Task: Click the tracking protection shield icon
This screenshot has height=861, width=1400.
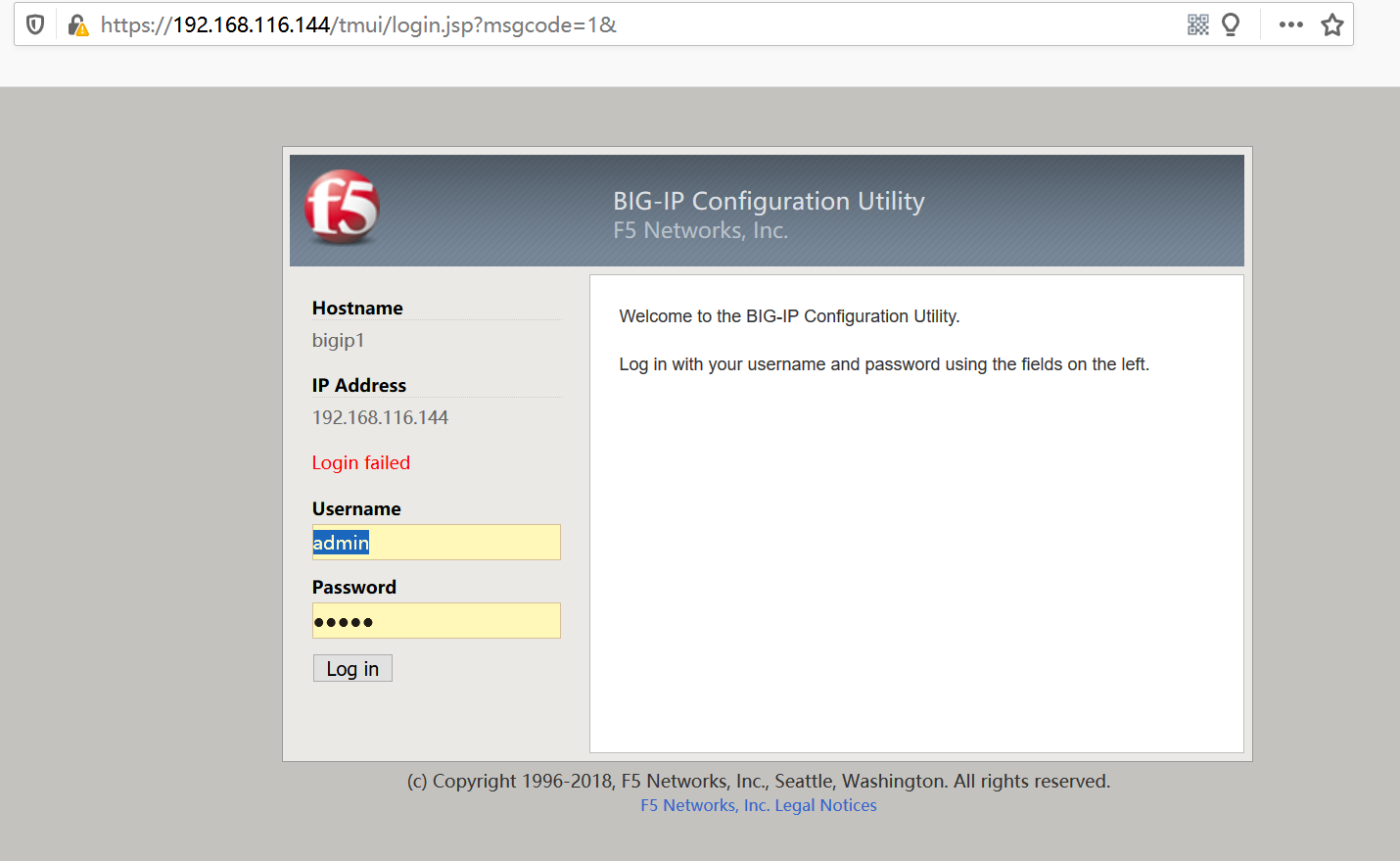Action: pos(35,24)
